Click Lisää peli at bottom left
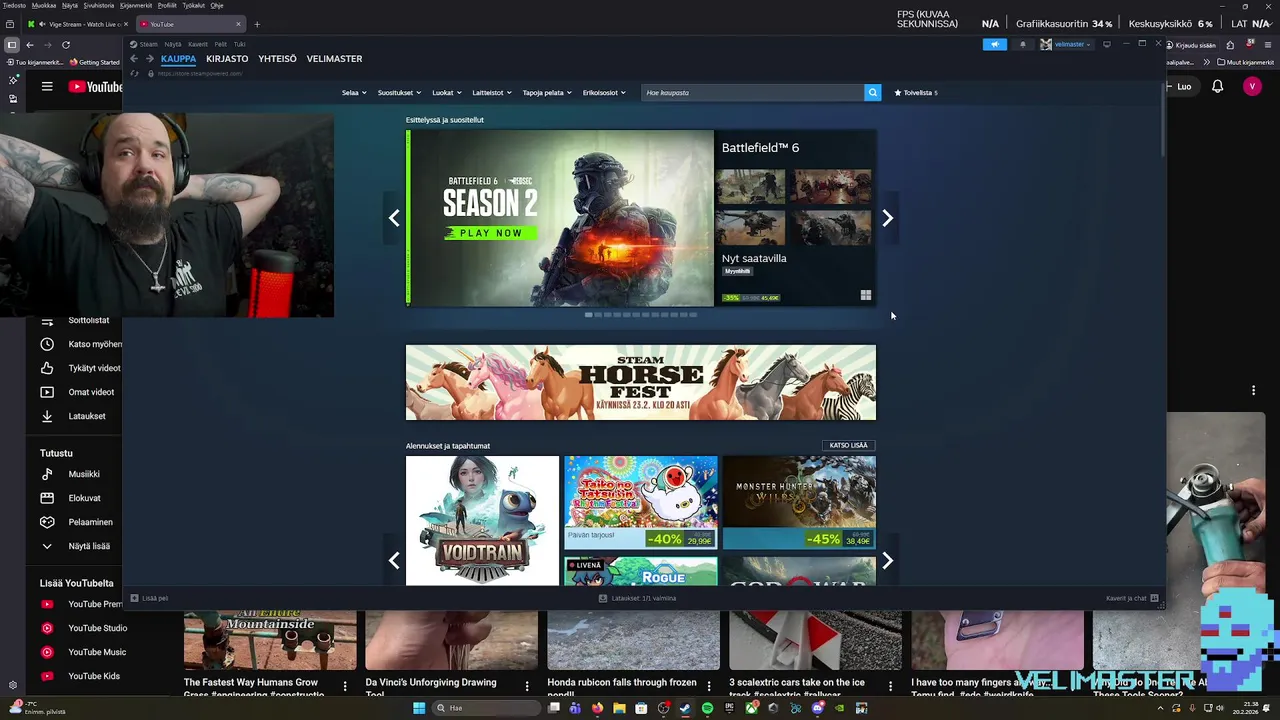The width and height of the screenshot is (1280, 720). pyautogui.click(x=149, y=598)
